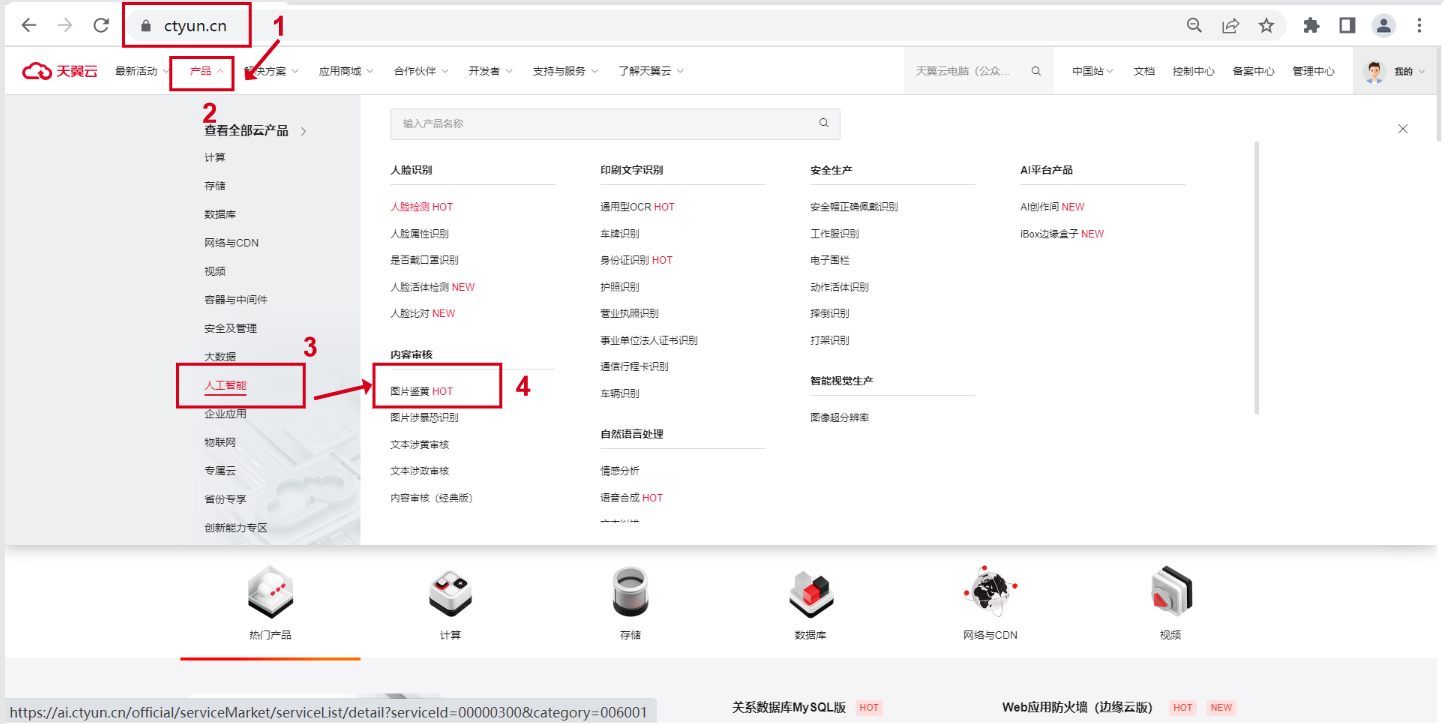Open 通用型OCR product
Screen dimensions: 1444x724
[x=637, y=207]
